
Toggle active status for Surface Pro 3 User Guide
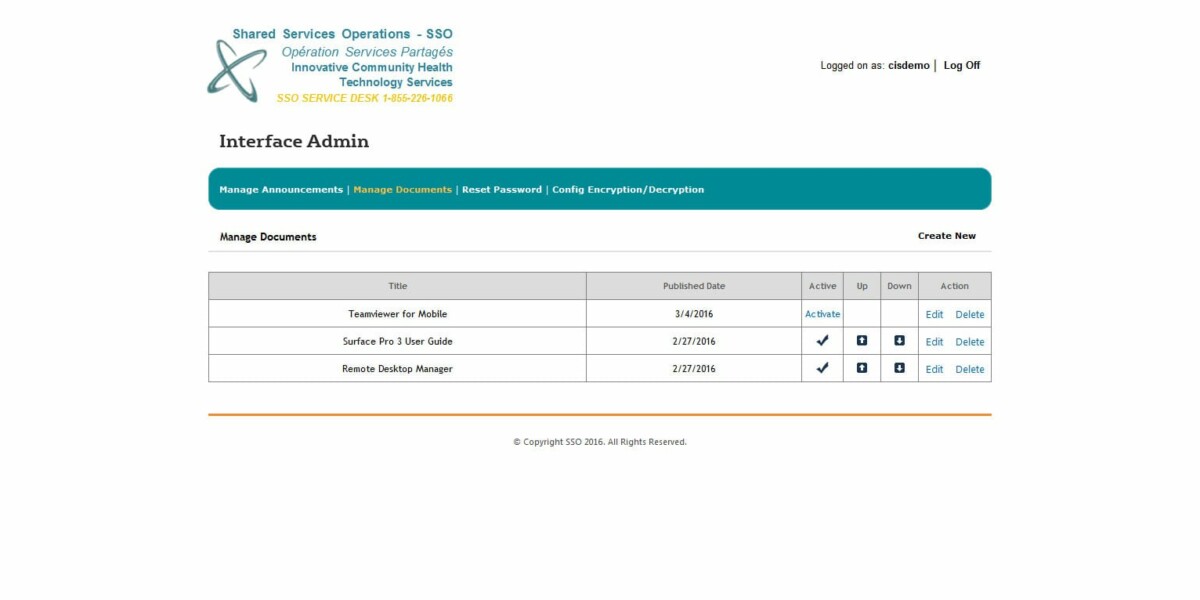pos(822,341)
